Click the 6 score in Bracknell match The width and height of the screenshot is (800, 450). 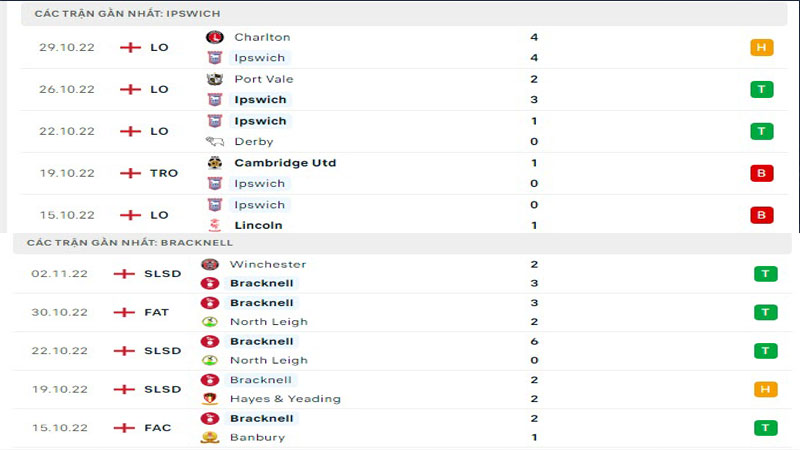click(x=535, y=341)
